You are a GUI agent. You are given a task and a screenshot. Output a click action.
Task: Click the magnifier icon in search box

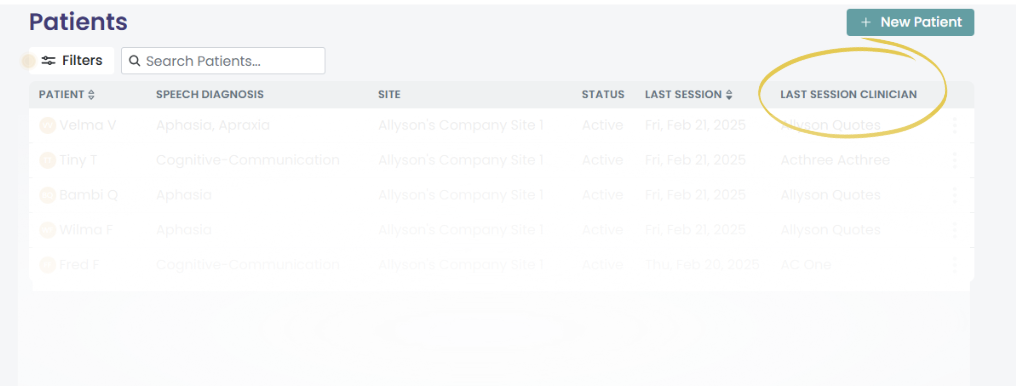point(135,61)
